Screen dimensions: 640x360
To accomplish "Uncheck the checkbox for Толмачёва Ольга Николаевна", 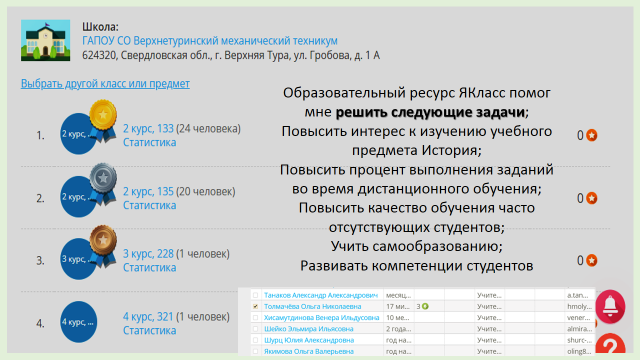I will pos(256,306).
